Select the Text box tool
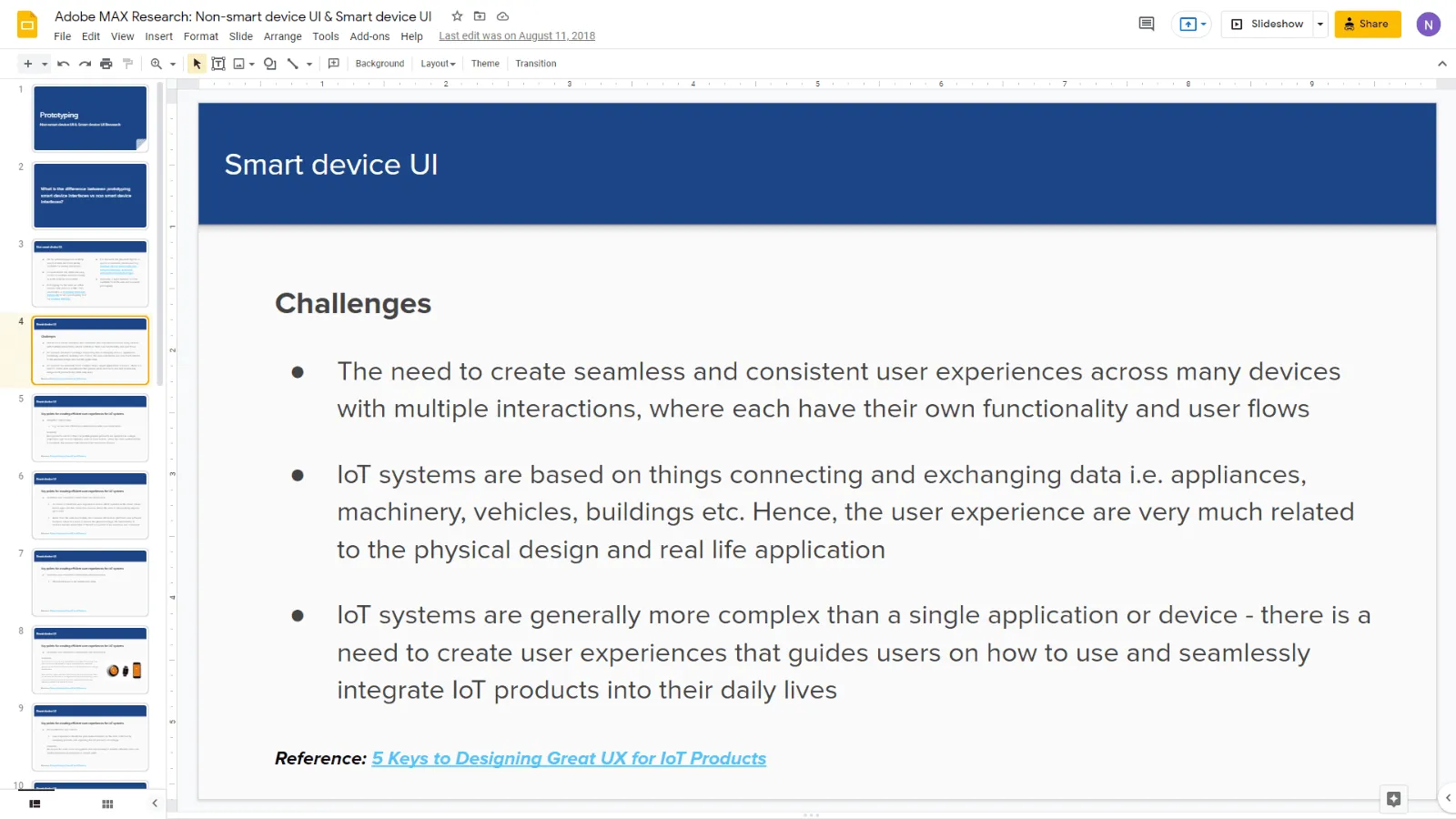 click(218, 64)
